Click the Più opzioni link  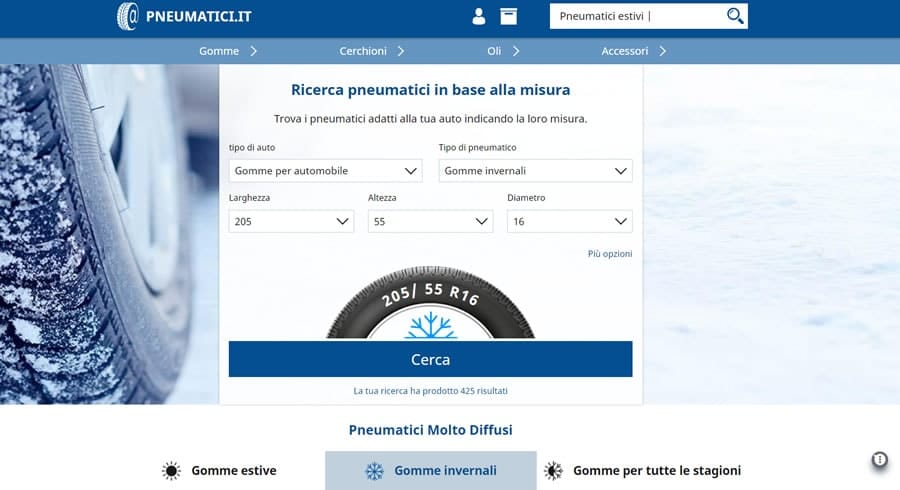pos(610,254)
